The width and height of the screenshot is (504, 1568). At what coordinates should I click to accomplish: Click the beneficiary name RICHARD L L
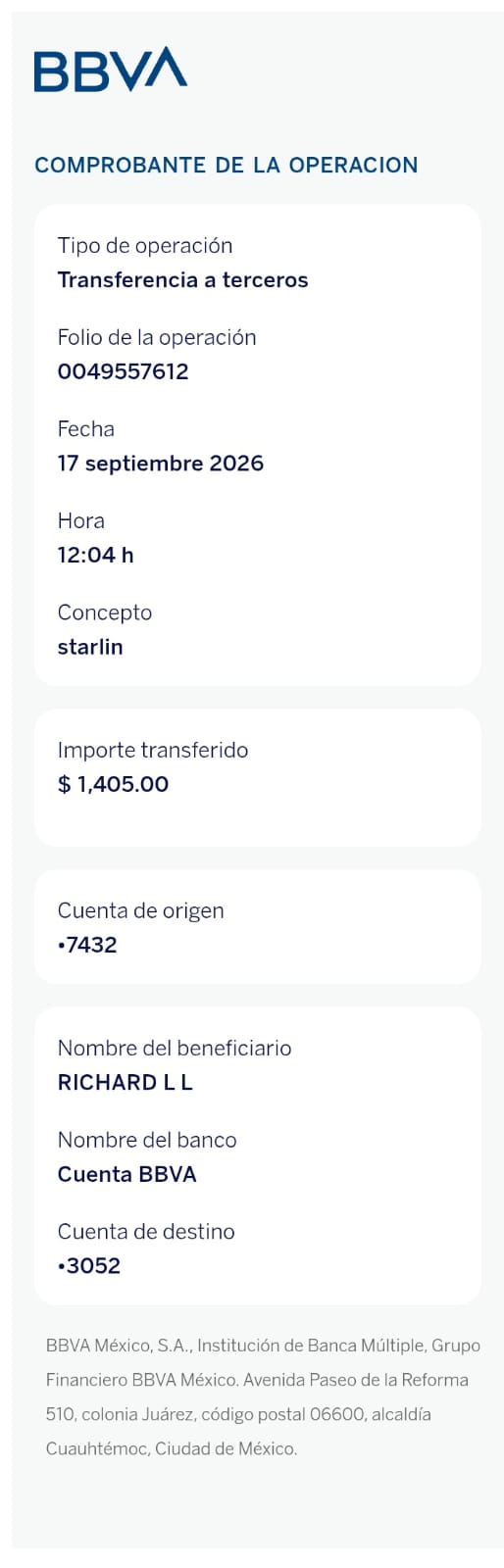click(x=126, y=1082)
